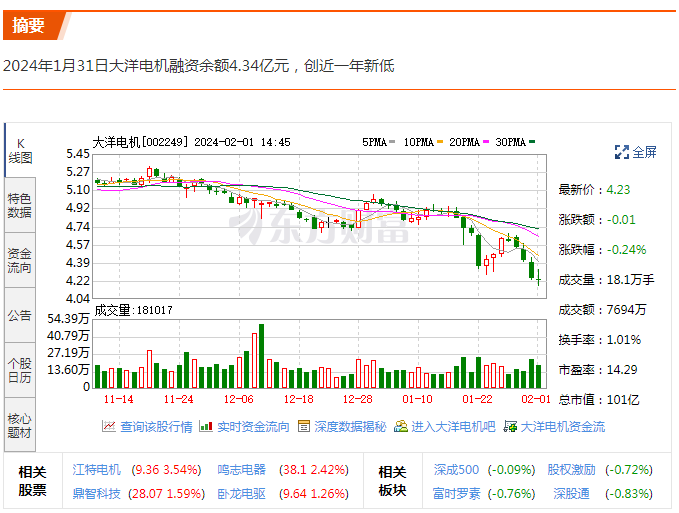This screenshot has width=679, height=513.
Task: Click the 实时资金流向 bar chart icon
Action: point(206,426)
